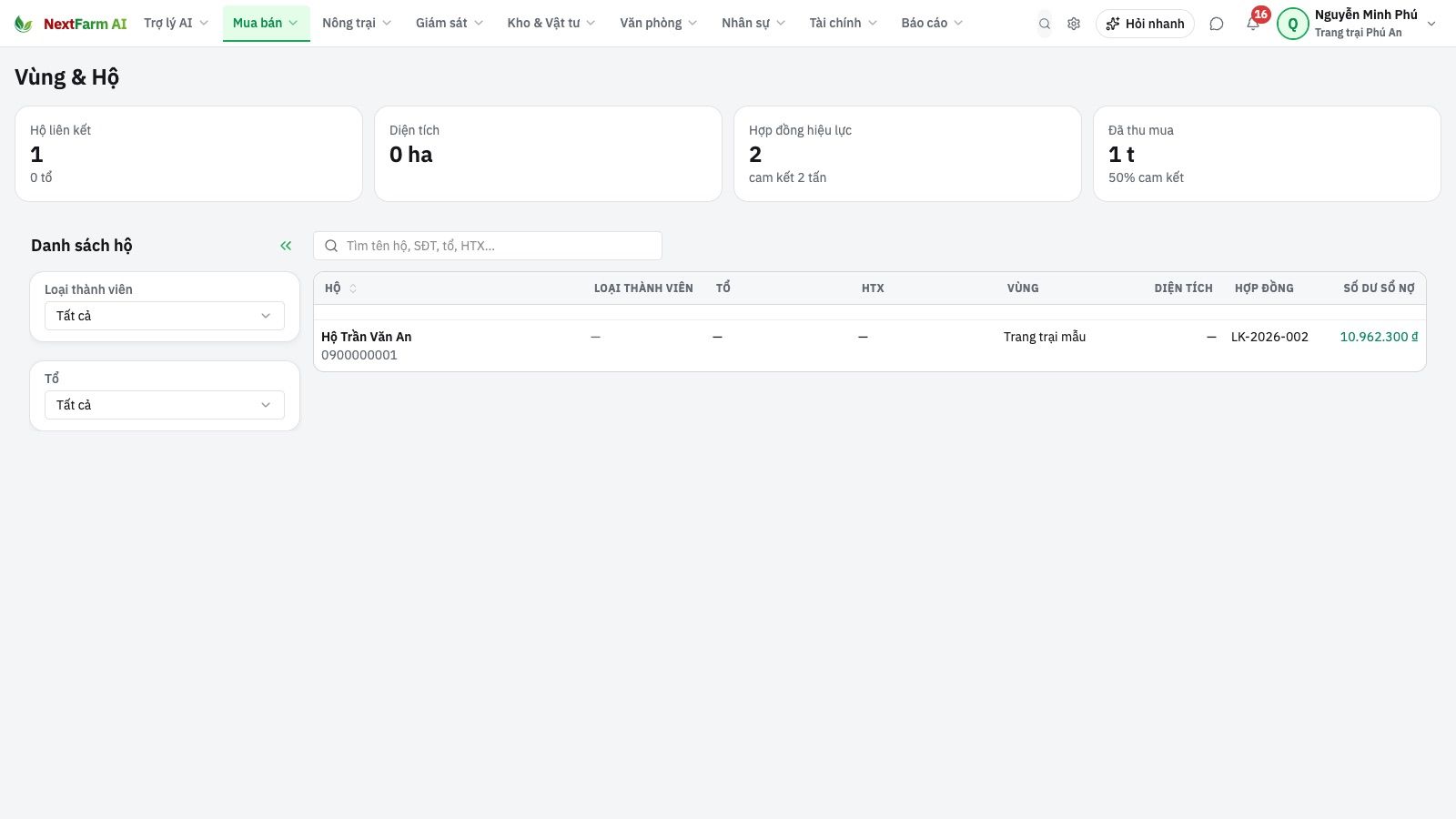Click the Loại thành viên column header
The height and width of the screenshot is (819, 1456).
click(643, 288)
